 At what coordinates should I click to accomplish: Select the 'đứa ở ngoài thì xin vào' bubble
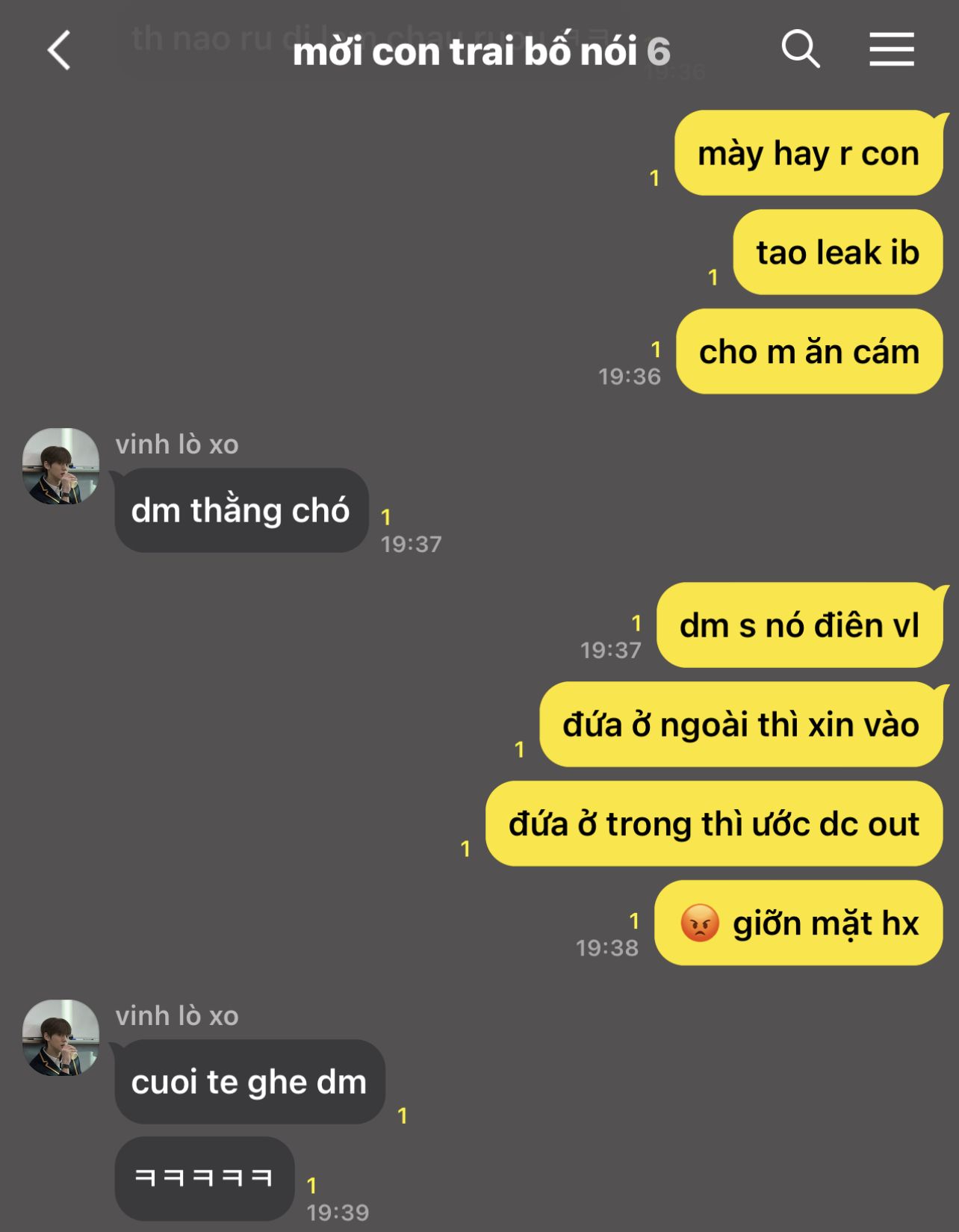pos(742,725)
